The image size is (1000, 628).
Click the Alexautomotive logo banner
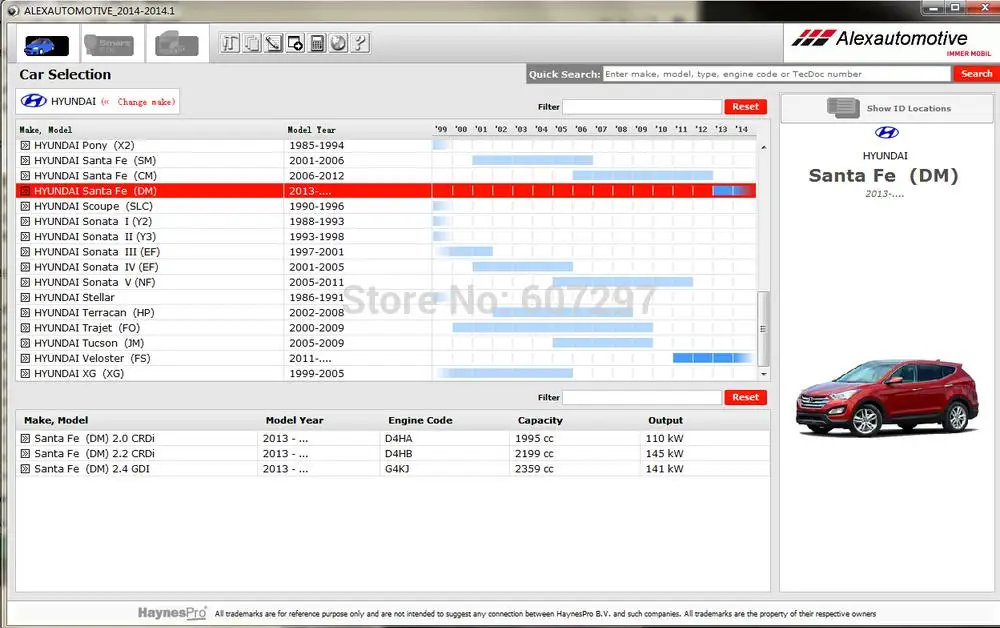[x=891, y=43]
